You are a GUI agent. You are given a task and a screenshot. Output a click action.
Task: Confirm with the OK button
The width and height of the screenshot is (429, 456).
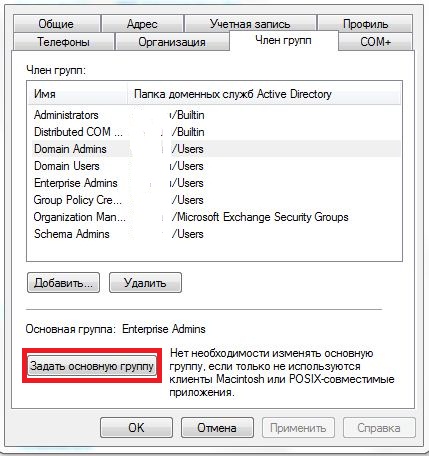pyautogui.click(x=136, y=427)
